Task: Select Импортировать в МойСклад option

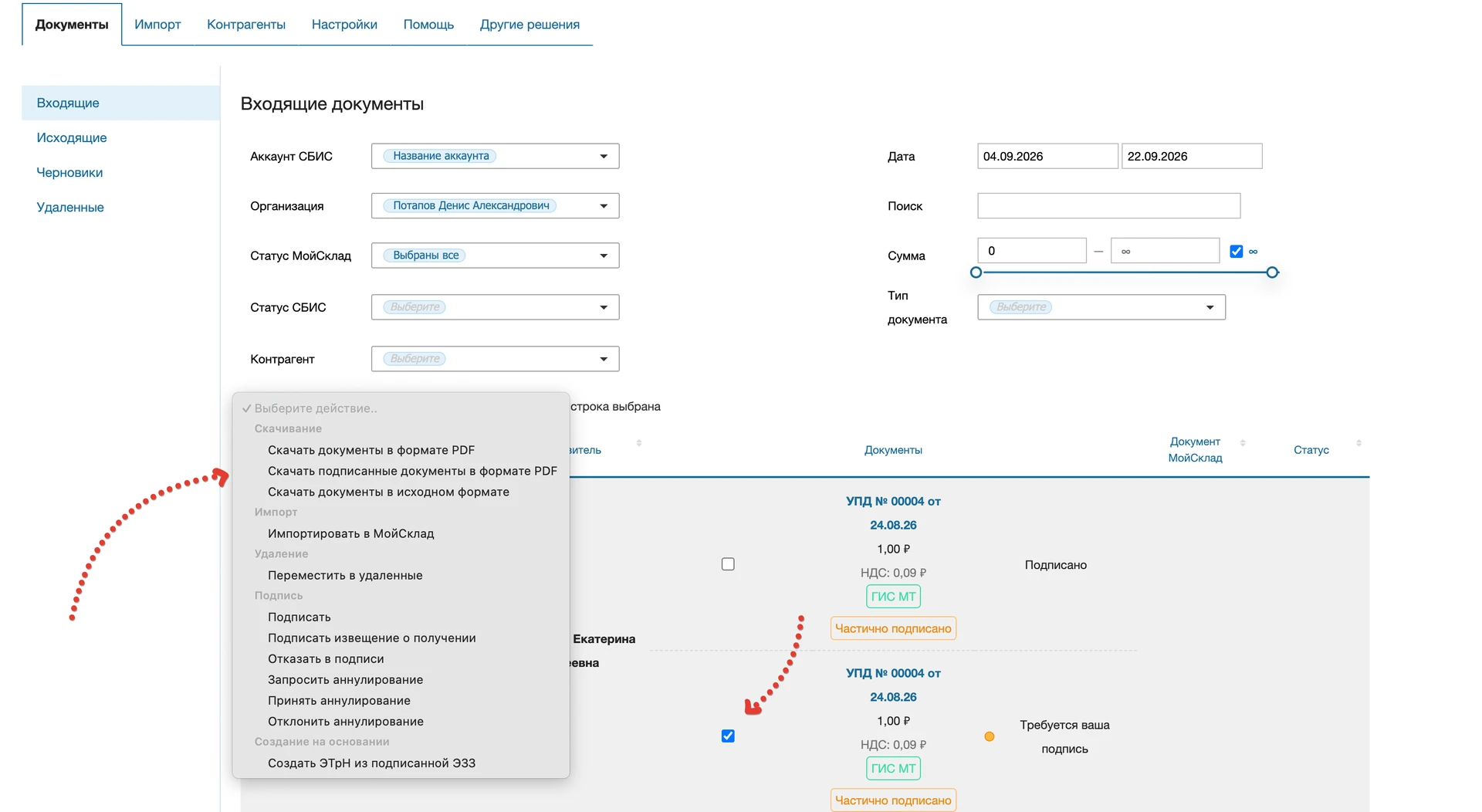Action: coord(350,533)
